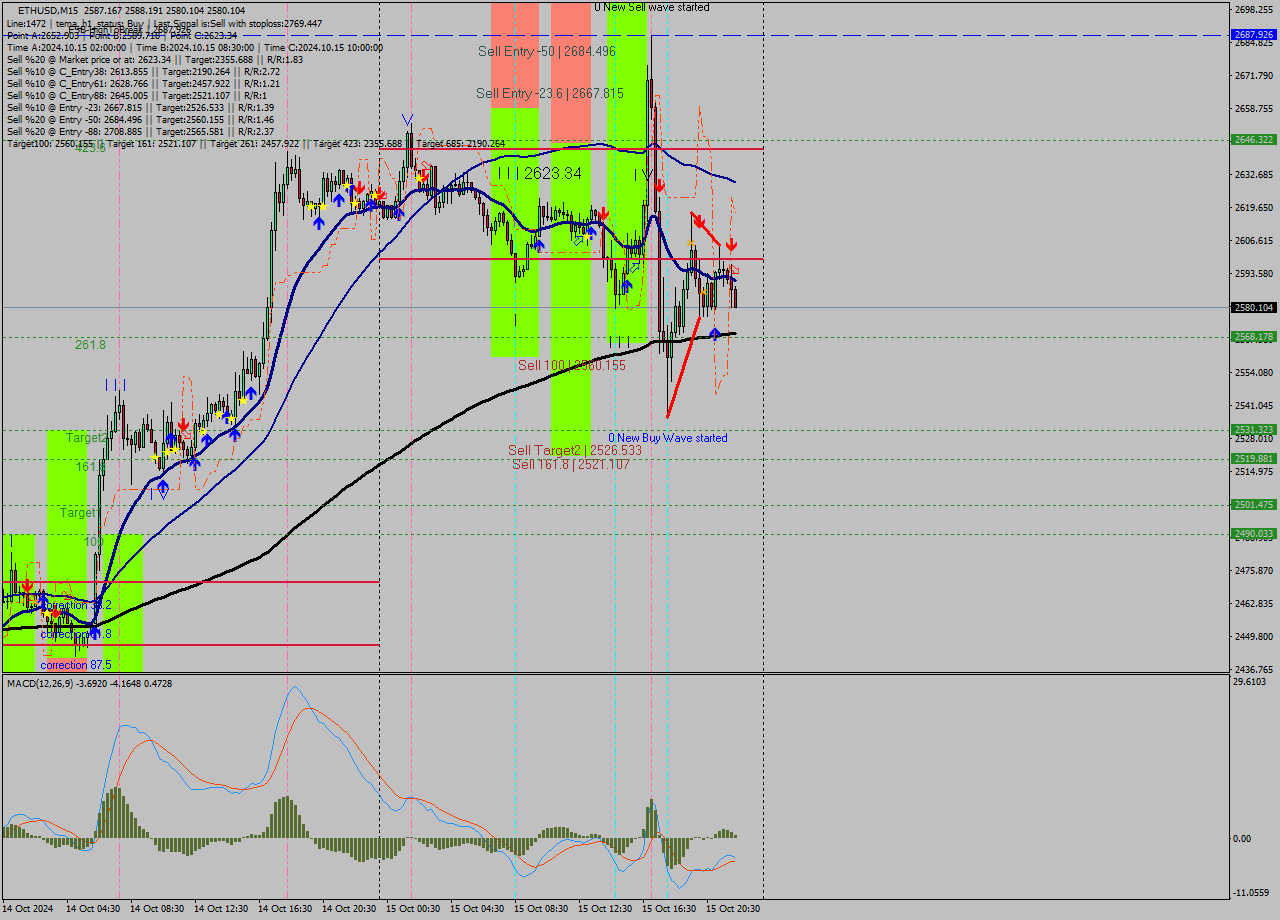The image size is (1280, 920).
Task: Click the '15 Oct 12:30' time label
Action: point(605,908)
